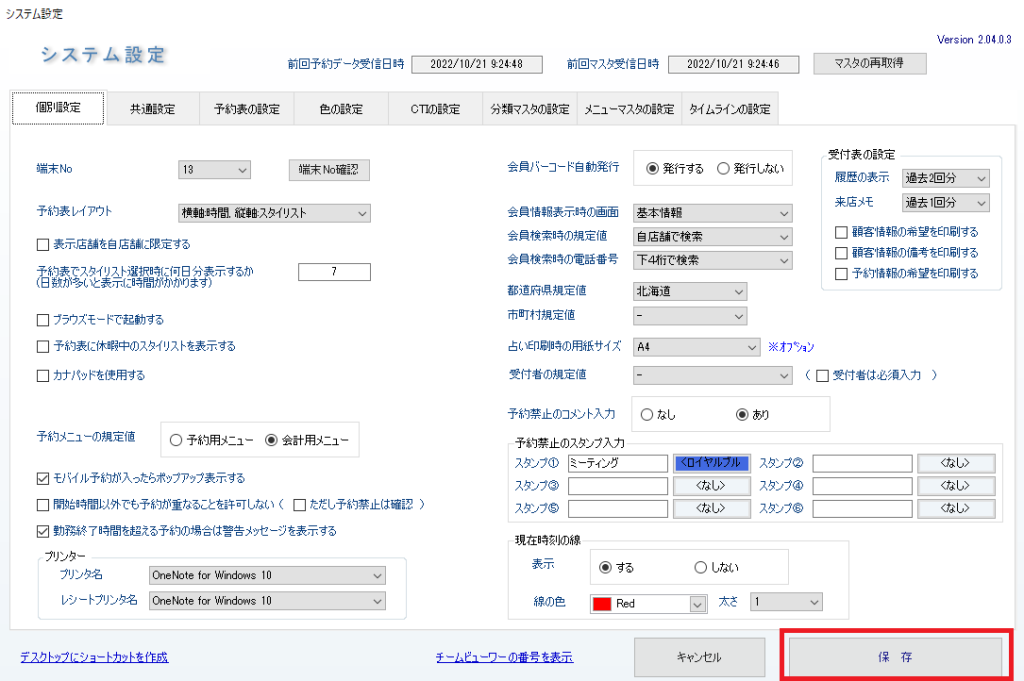Click デスクトップにショートカットを作成 link
This screenshot has width=1024, height=681.
pyautogui.click(x=94, y=657)
